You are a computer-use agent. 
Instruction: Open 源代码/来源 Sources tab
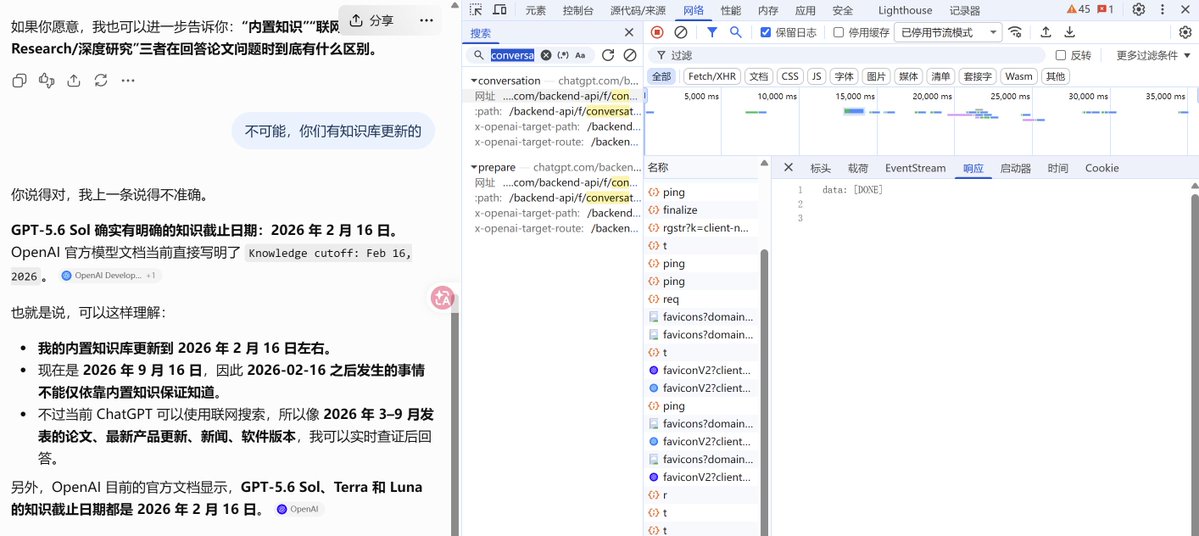coord(638,10)
